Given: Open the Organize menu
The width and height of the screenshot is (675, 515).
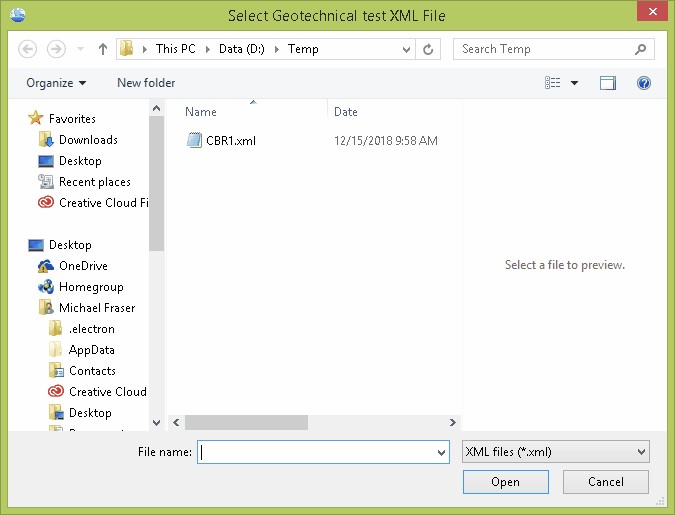Looking at the screenshot, I should (x=56, y=83).
